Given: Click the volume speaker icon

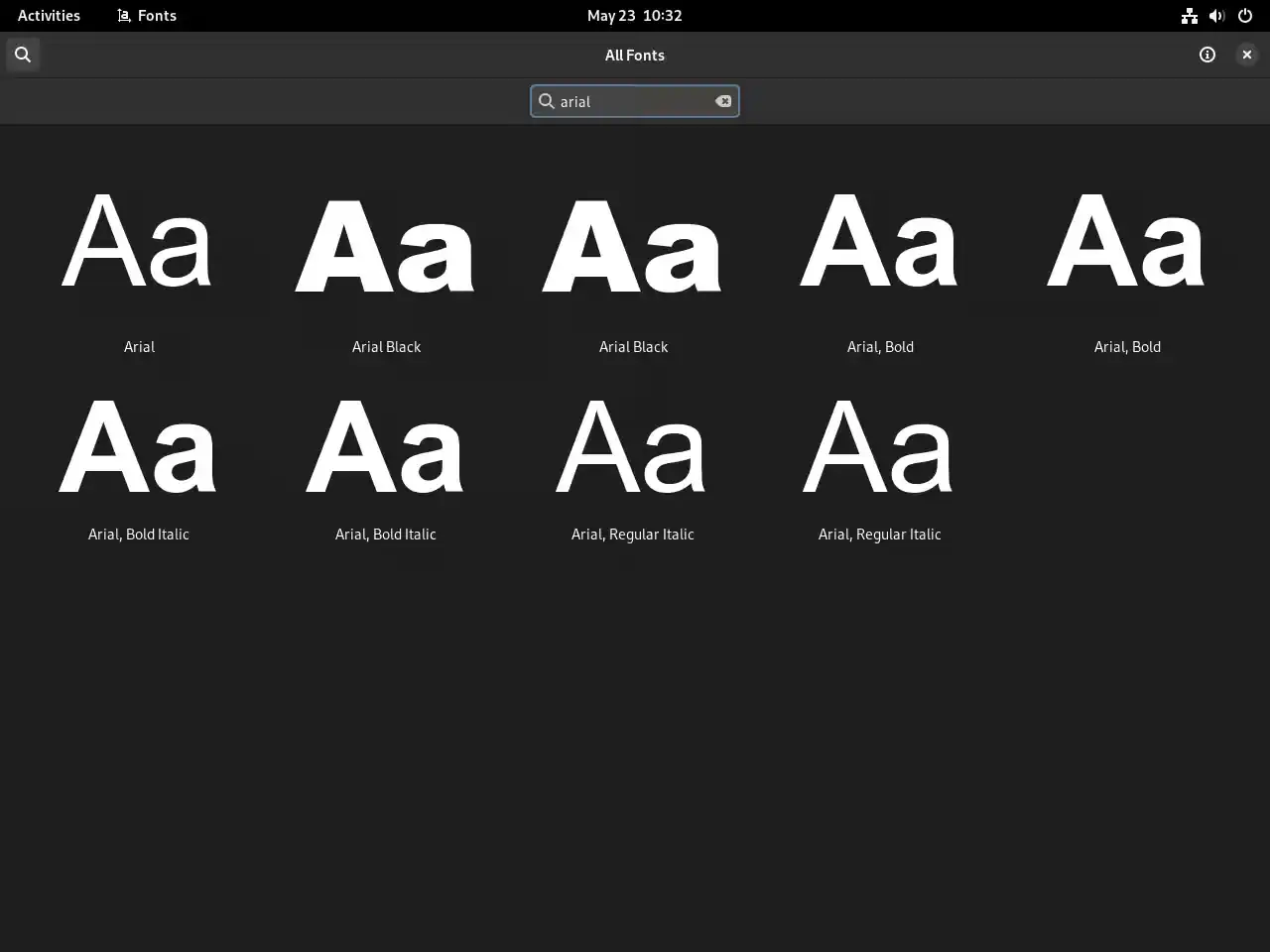Looking at the screenshot, I should [x=1217, y=16].
